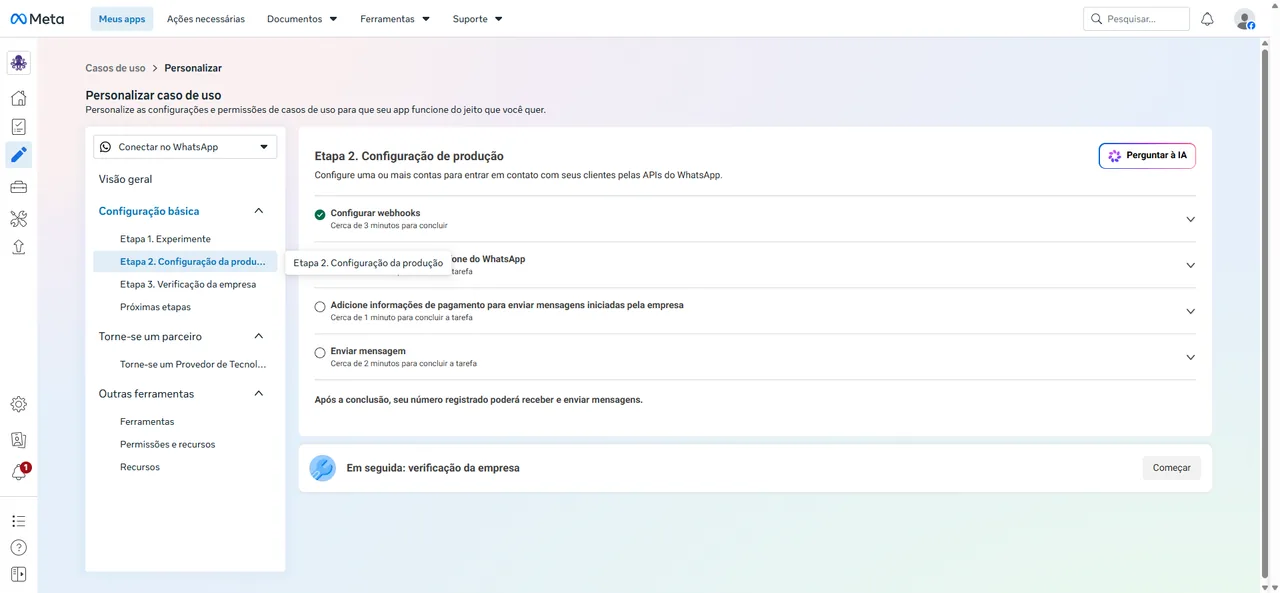Open the checklist icon in left sidebar
Viewport: 1280px width, 593px height.
pos(19,127)
